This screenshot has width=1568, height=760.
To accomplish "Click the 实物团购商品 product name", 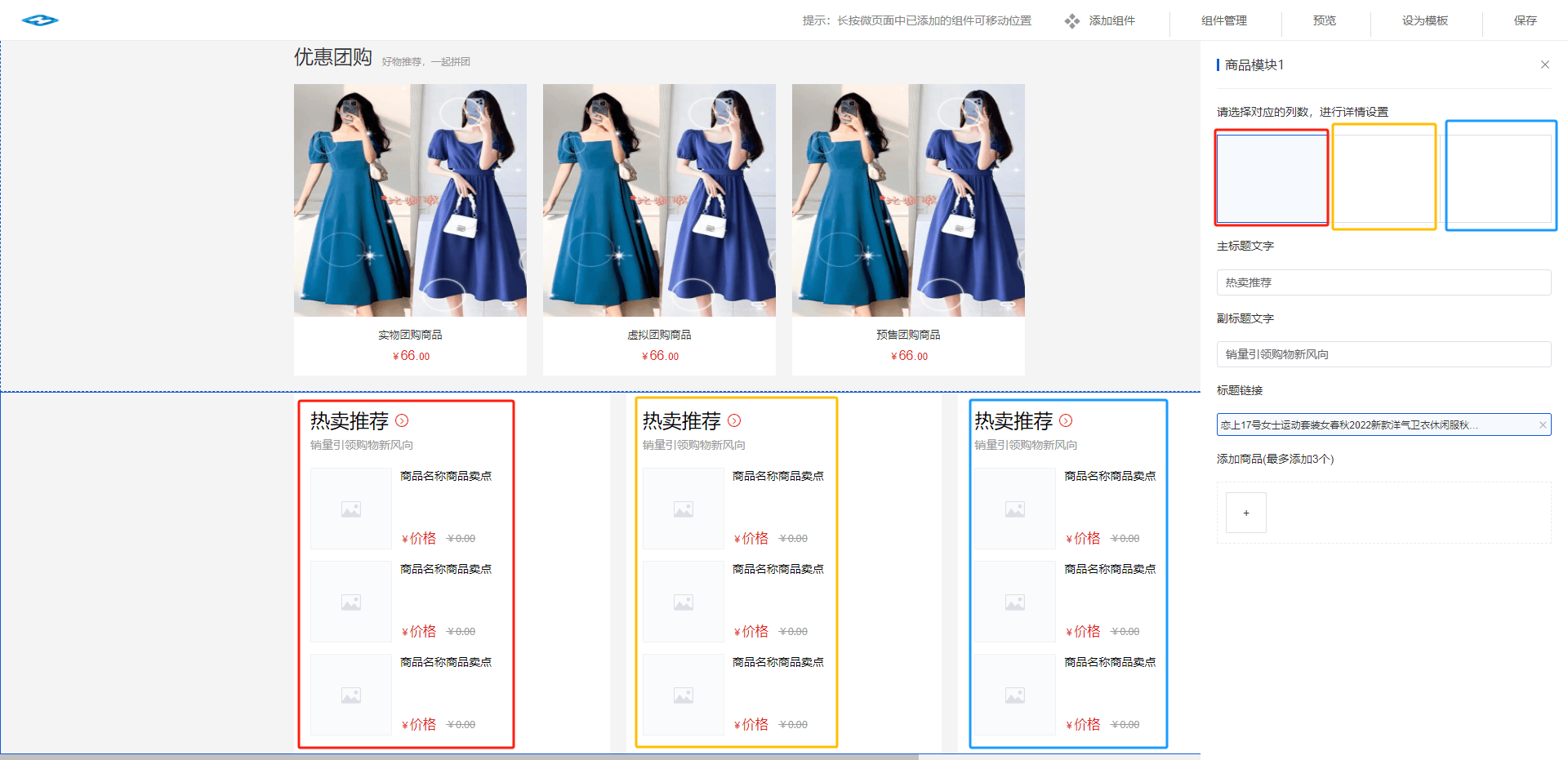I will pyautogui.click(x=410, y=335).
